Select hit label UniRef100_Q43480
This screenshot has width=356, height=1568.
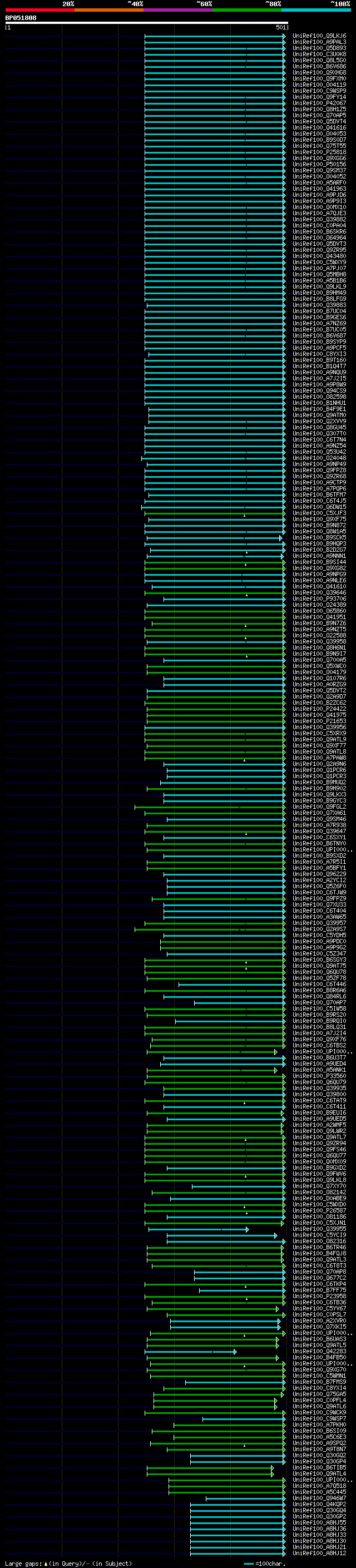[x=319, y=256]
